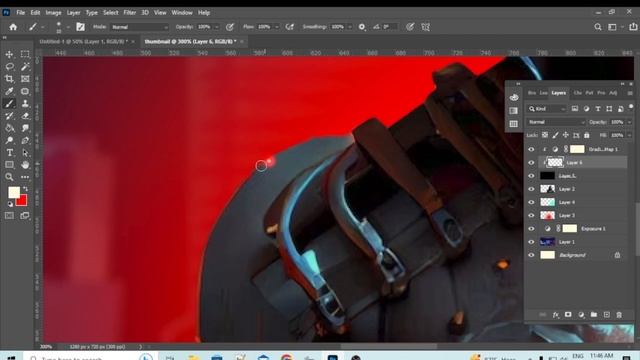Open the Window menu
The height and width of the screenshot is (360, 640).
pos(182,13)
